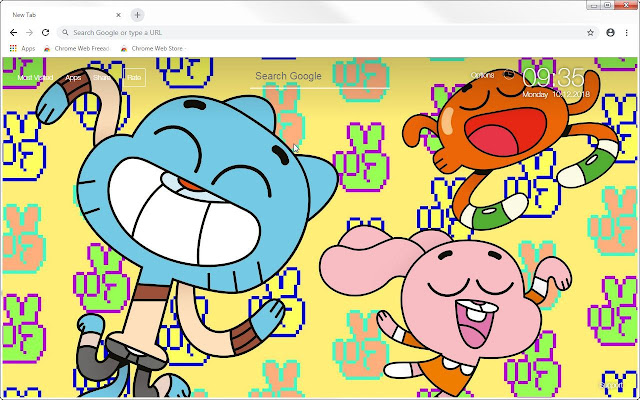640x400 pixels.
Task: Minimize the Chrome window
Action: [594, 5]
